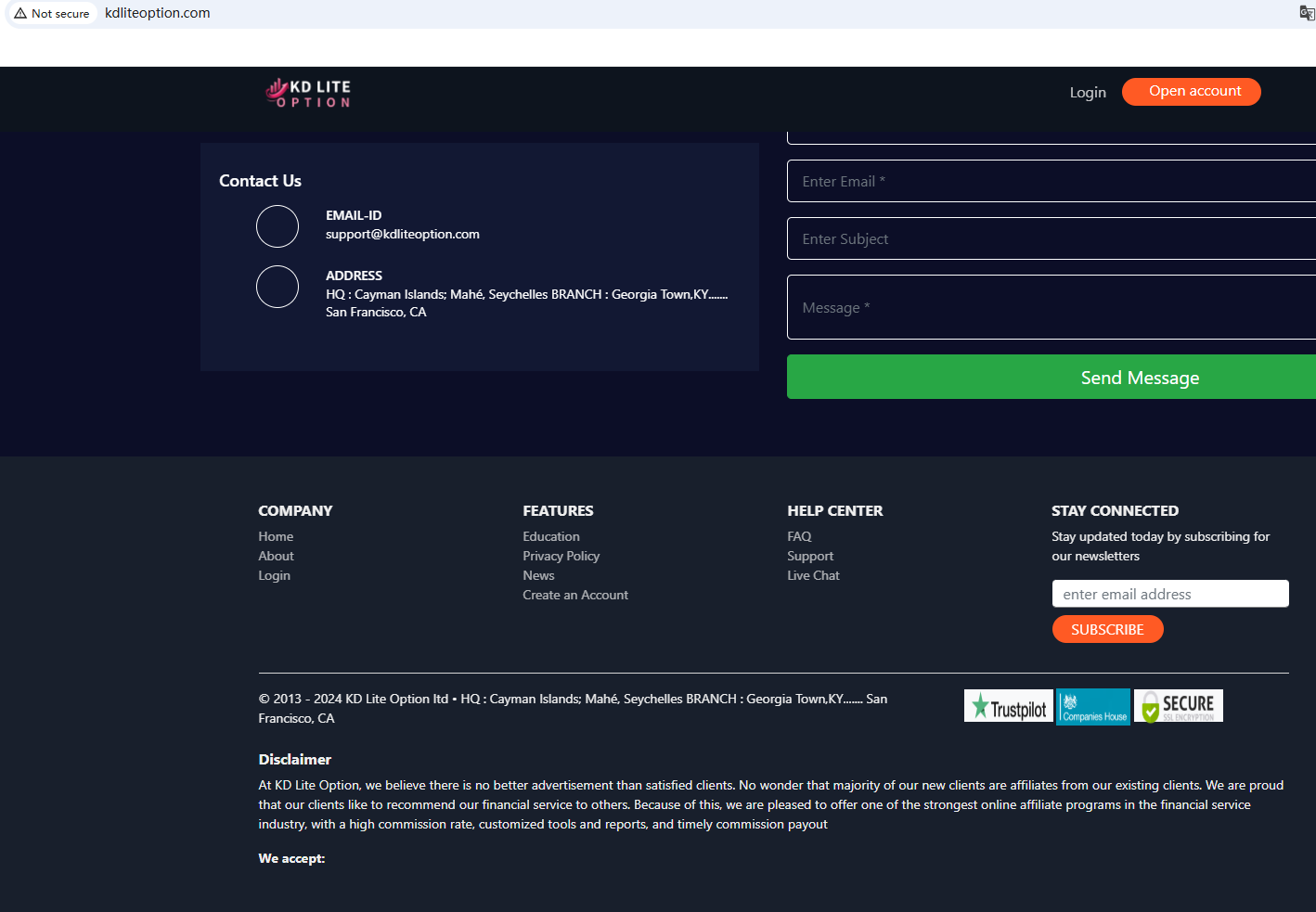The image size is (1316, 912).
Task: Open the Trustpilot badge
Action: tap(1008, 707)
